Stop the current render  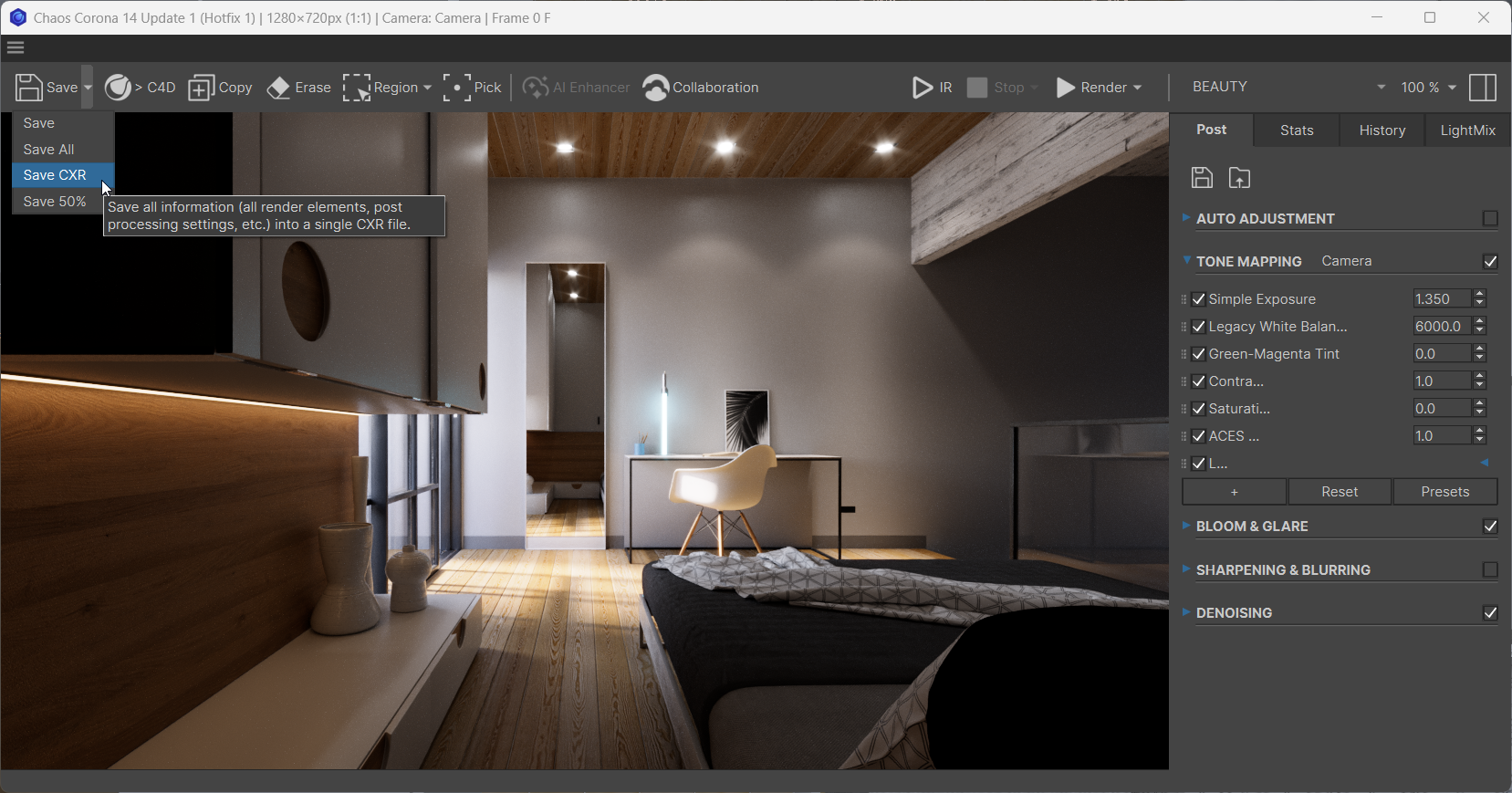click(996, 88)
